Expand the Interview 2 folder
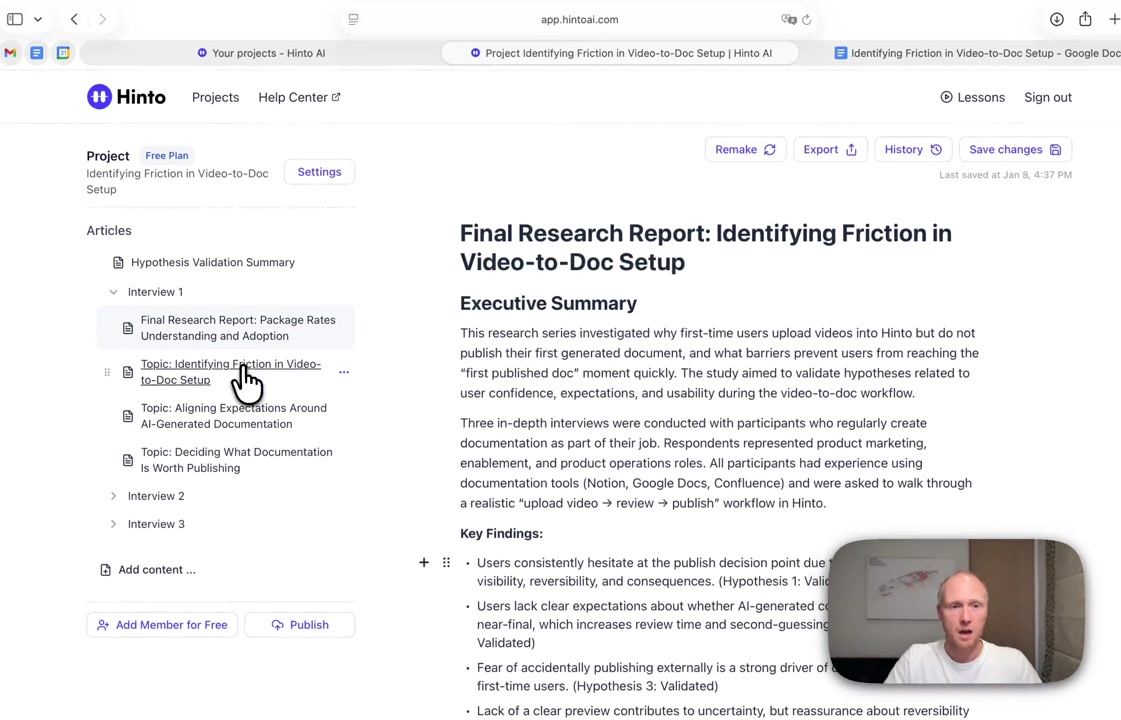Screen dimensions: 1121x720 (x=114, y=496)
